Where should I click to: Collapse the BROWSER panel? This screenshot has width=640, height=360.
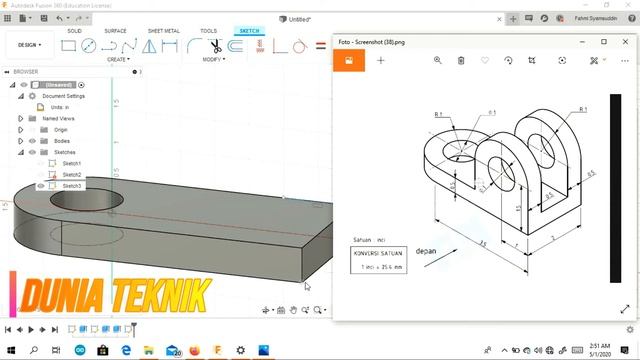7,72
